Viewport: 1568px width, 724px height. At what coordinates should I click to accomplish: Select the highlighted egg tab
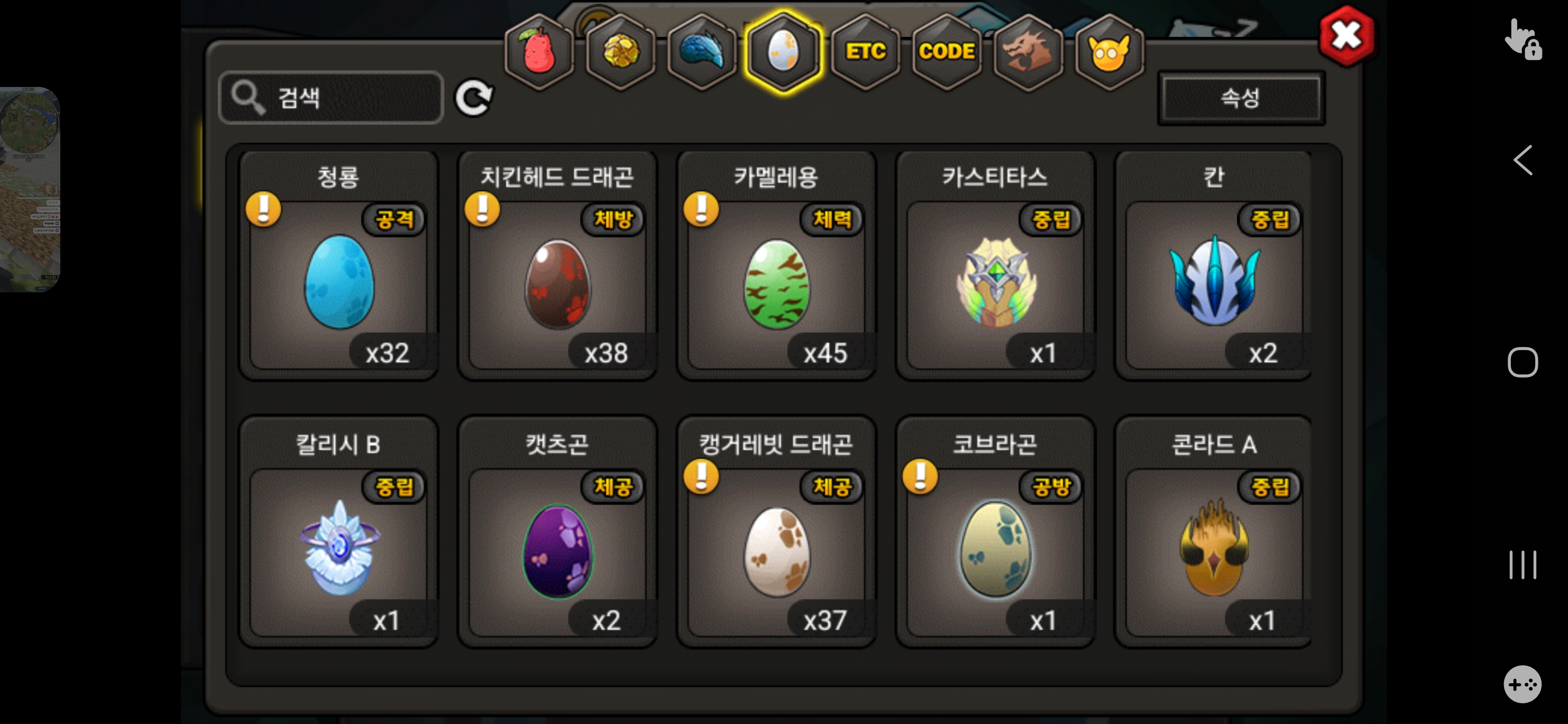[x=783, y=52]
